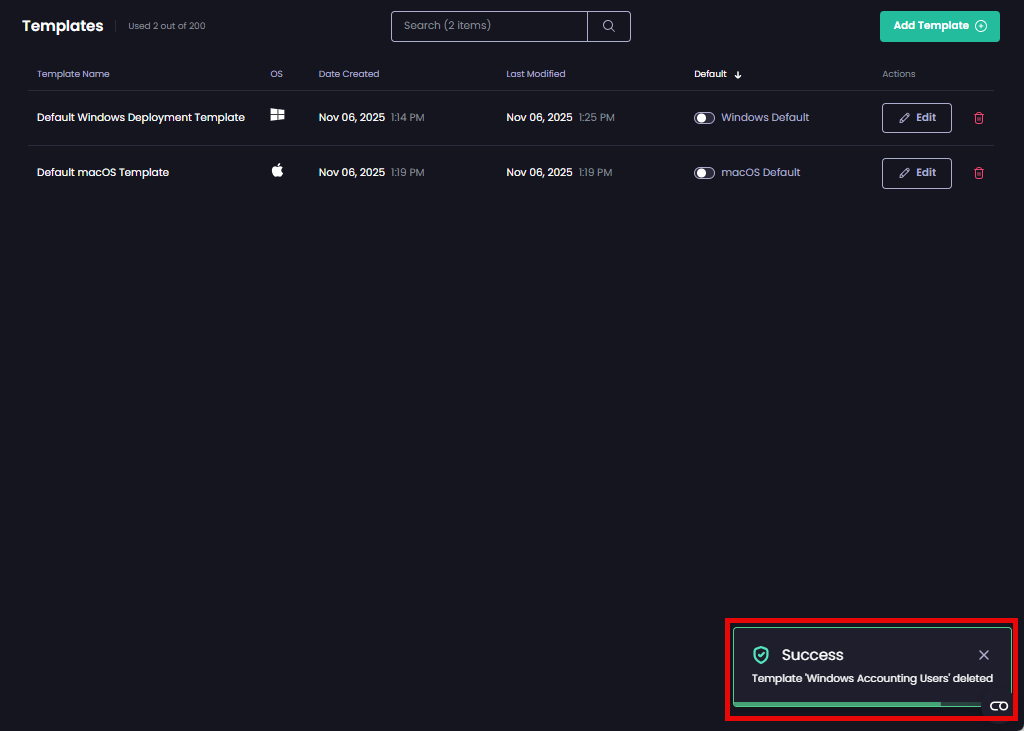Enable the Windows Default toggle
This screenshot has height=731, width=1024.
click(x=705, y=117)
